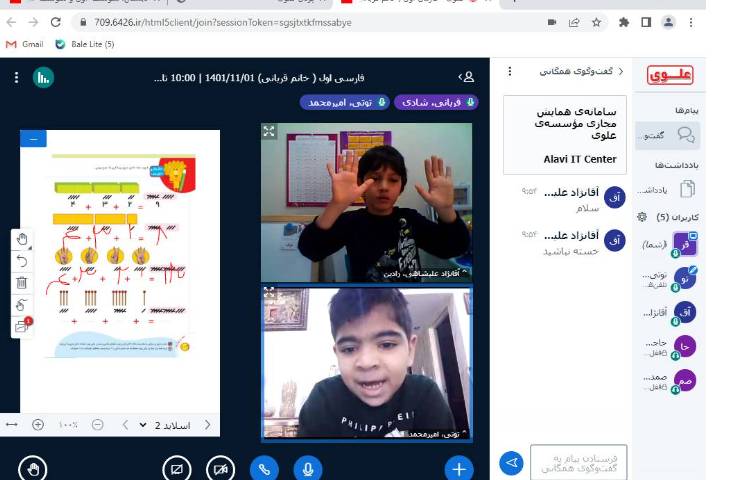The height and width of the screenshot is (480, 750).
Task: Click the توتی، امیرمحمد talking indicator
Action: click(345, 102)
